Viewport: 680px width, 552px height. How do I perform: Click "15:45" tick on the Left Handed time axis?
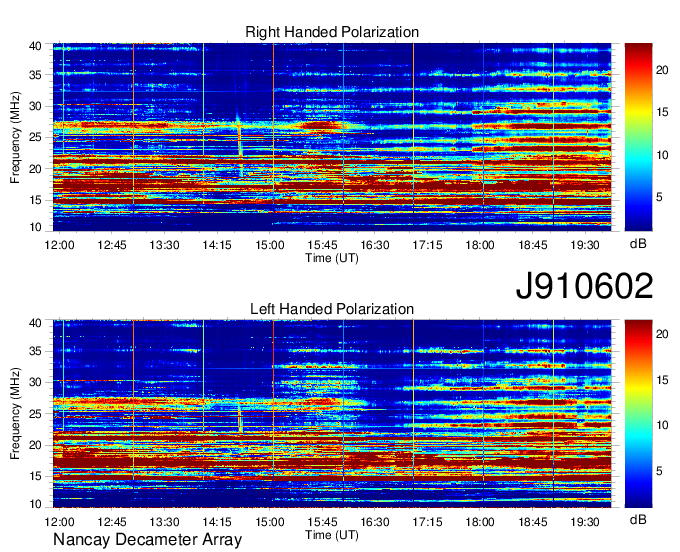[x=322, y=522]
